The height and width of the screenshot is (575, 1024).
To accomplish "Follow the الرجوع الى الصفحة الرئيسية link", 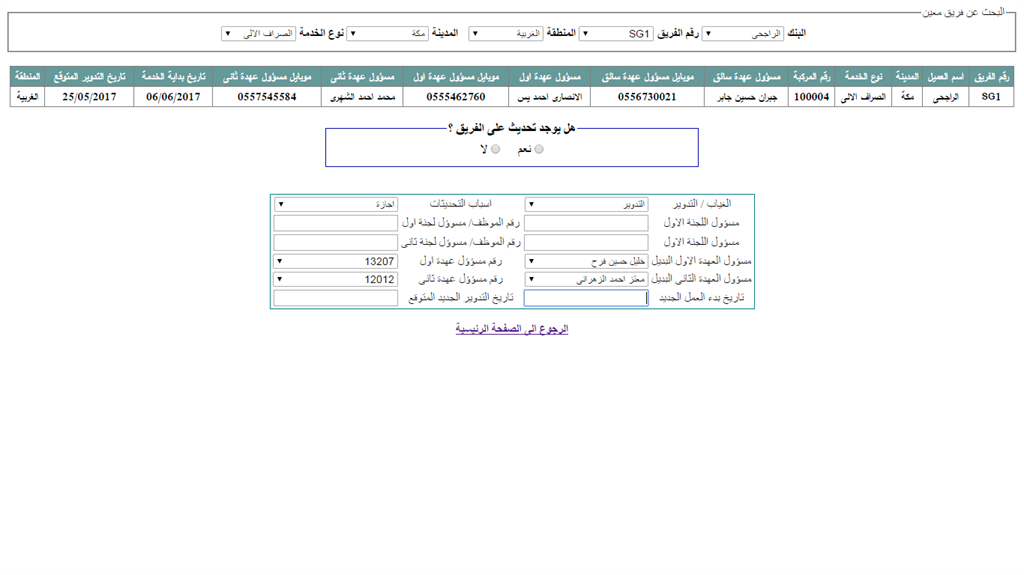I will pyautogui.click(x=512, y=329).
